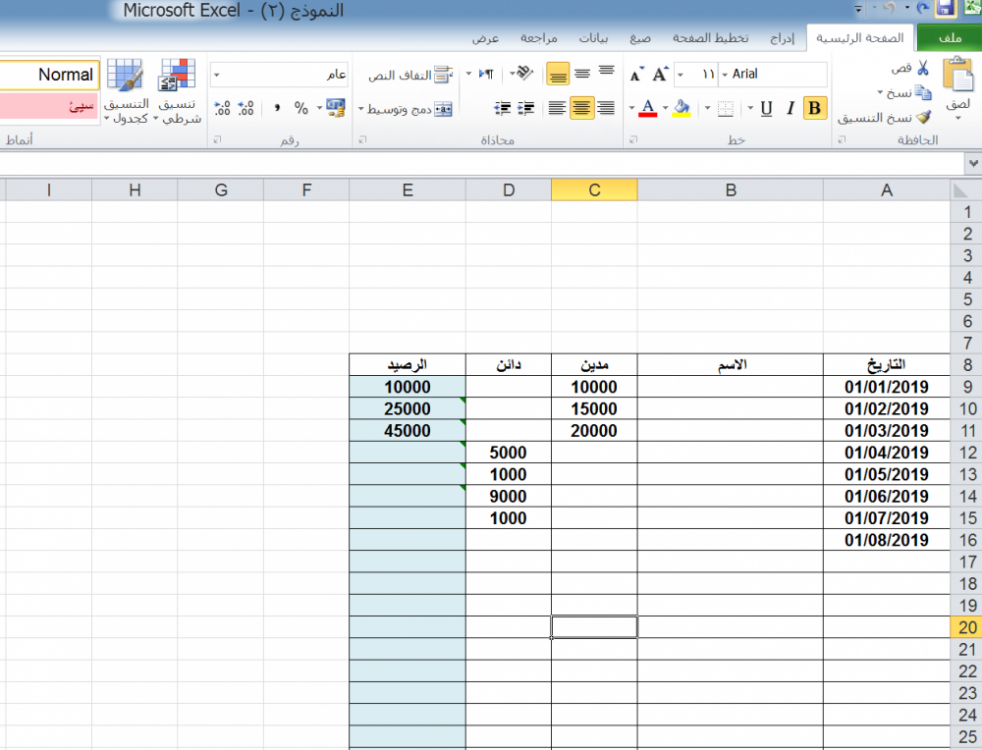Click the Format Painter brush icon

922,116
